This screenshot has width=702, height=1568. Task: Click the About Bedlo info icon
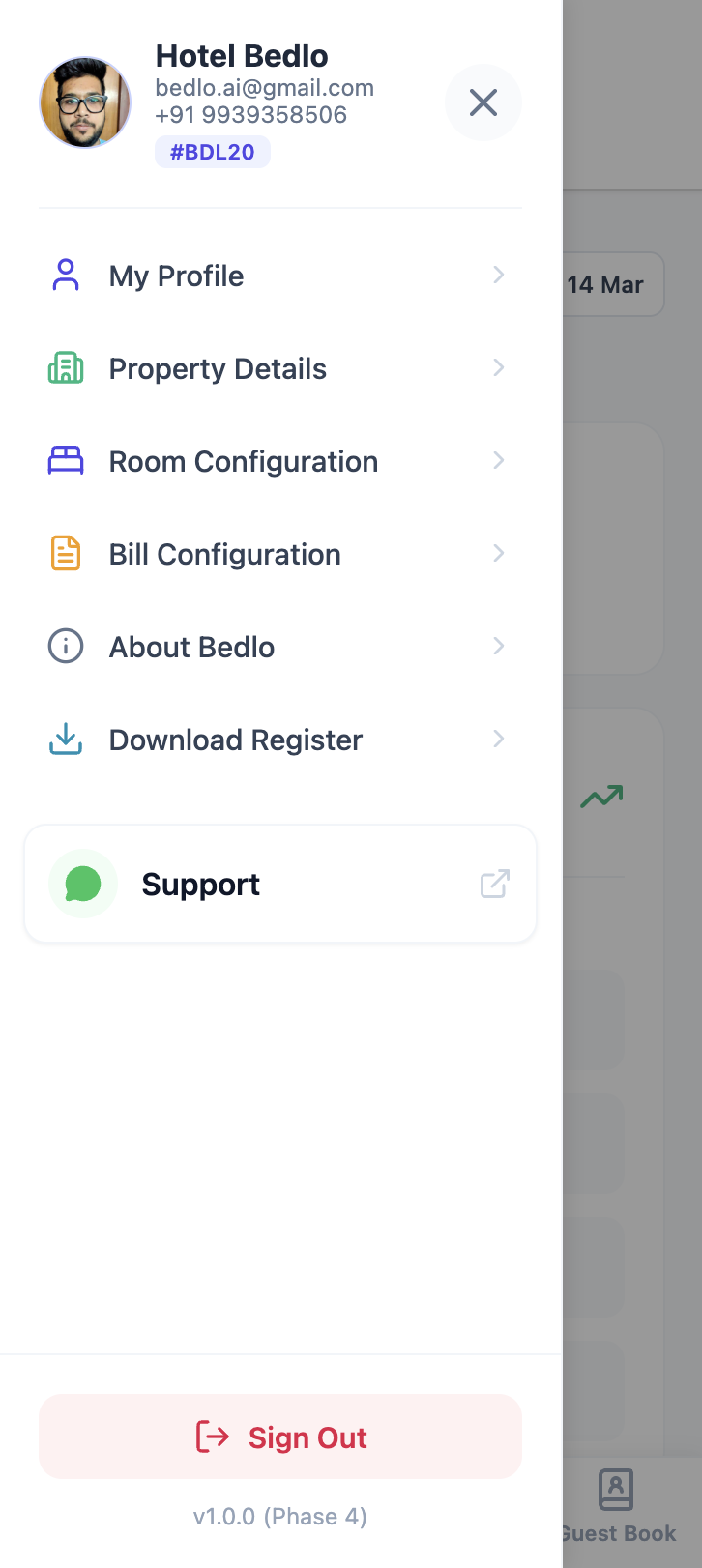[x=66, y=647]
